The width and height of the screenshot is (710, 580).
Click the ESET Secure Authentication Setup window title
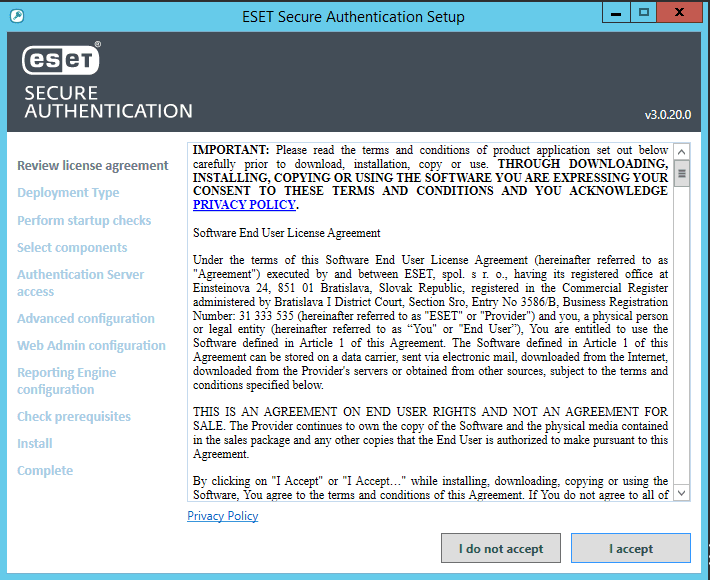353,17
